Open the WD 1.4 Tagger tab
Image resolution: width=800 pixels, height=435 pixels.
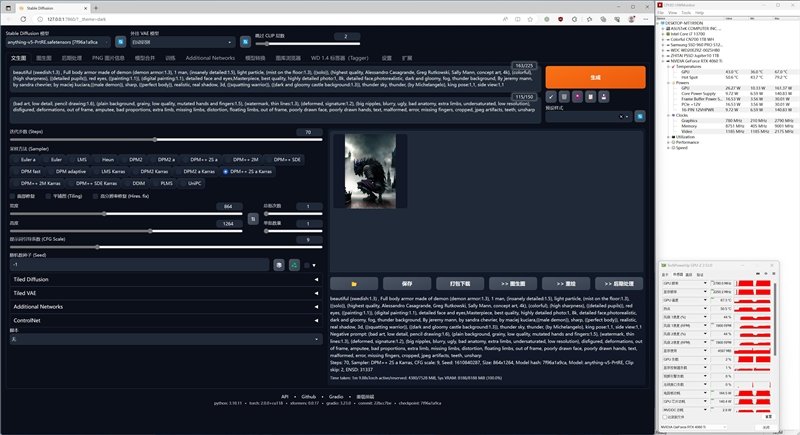(x=339, y=58)
